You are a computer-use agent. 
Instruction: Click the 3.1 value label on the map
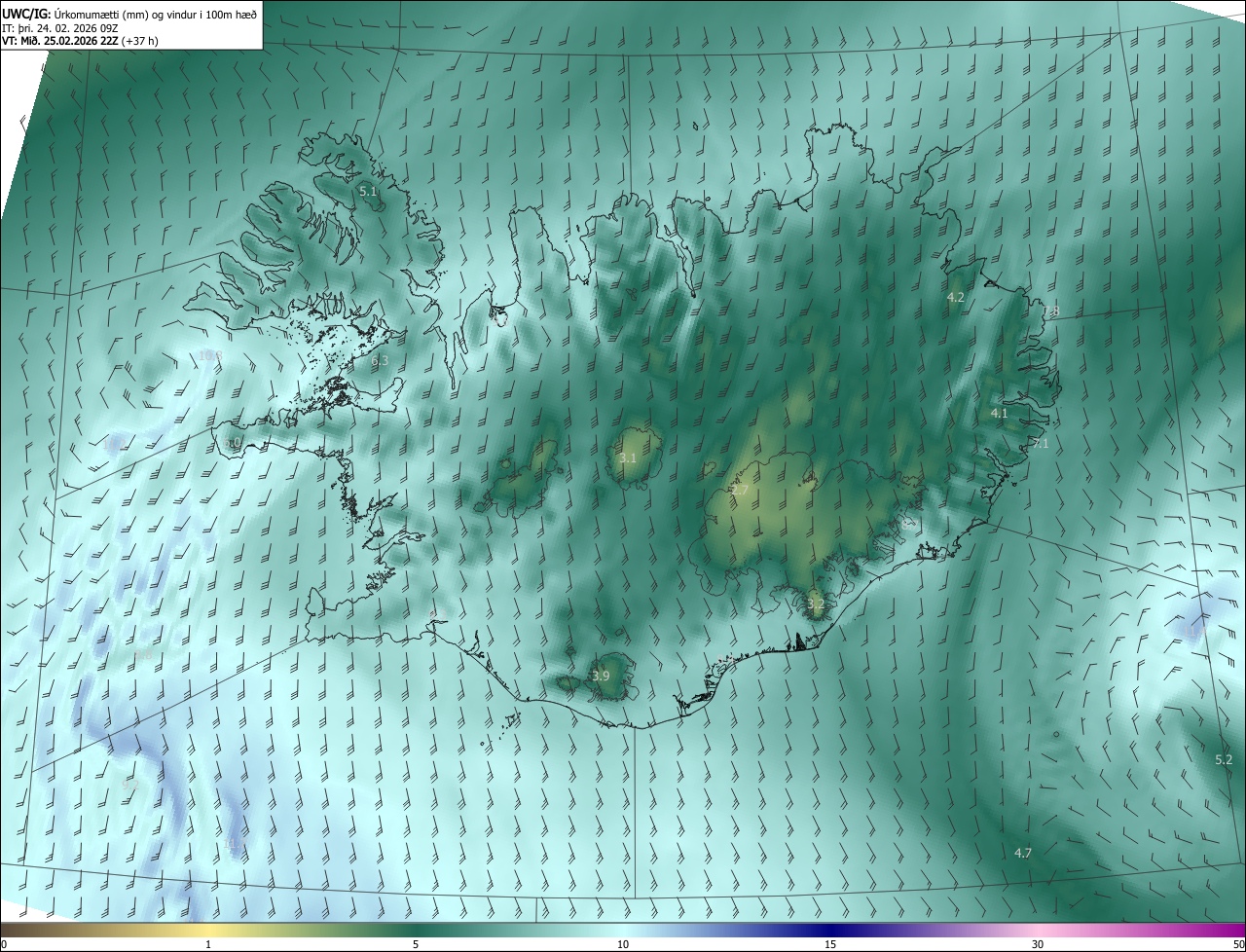pos(628,458)
